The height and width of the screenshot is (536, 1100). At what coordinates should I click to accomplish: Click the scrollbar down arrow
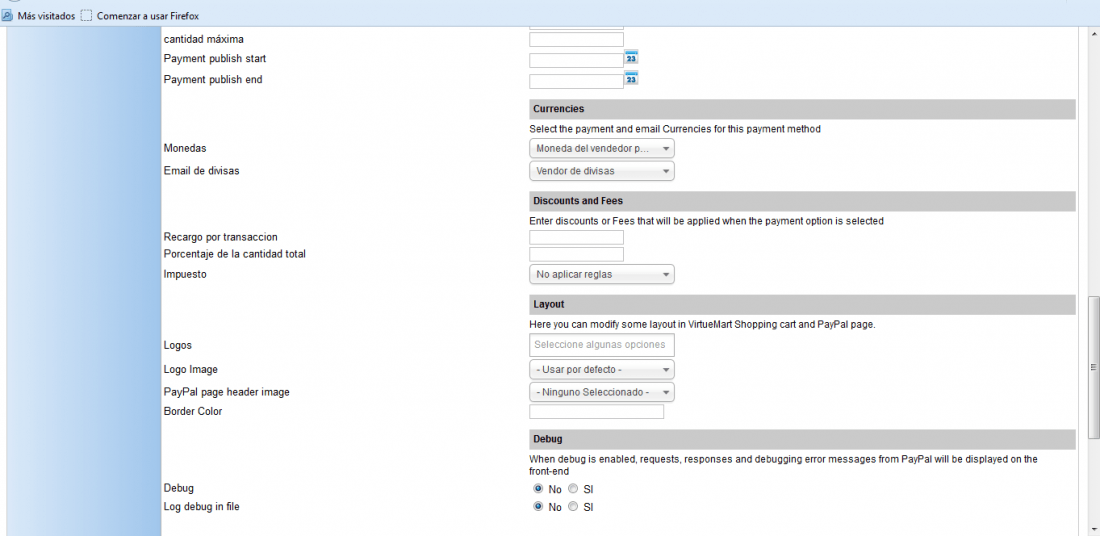(x=1093, y=530)
